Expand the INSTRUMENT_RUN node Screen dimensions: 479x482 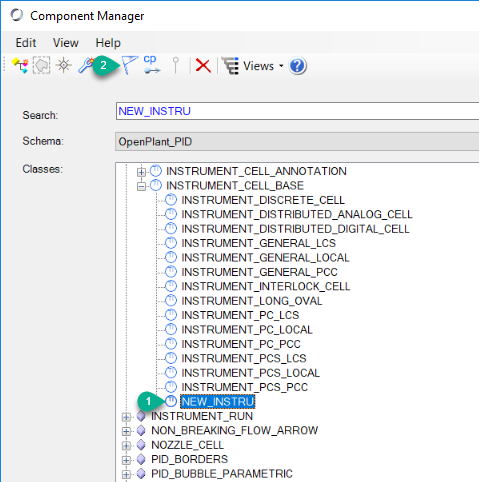pos(126,417)
